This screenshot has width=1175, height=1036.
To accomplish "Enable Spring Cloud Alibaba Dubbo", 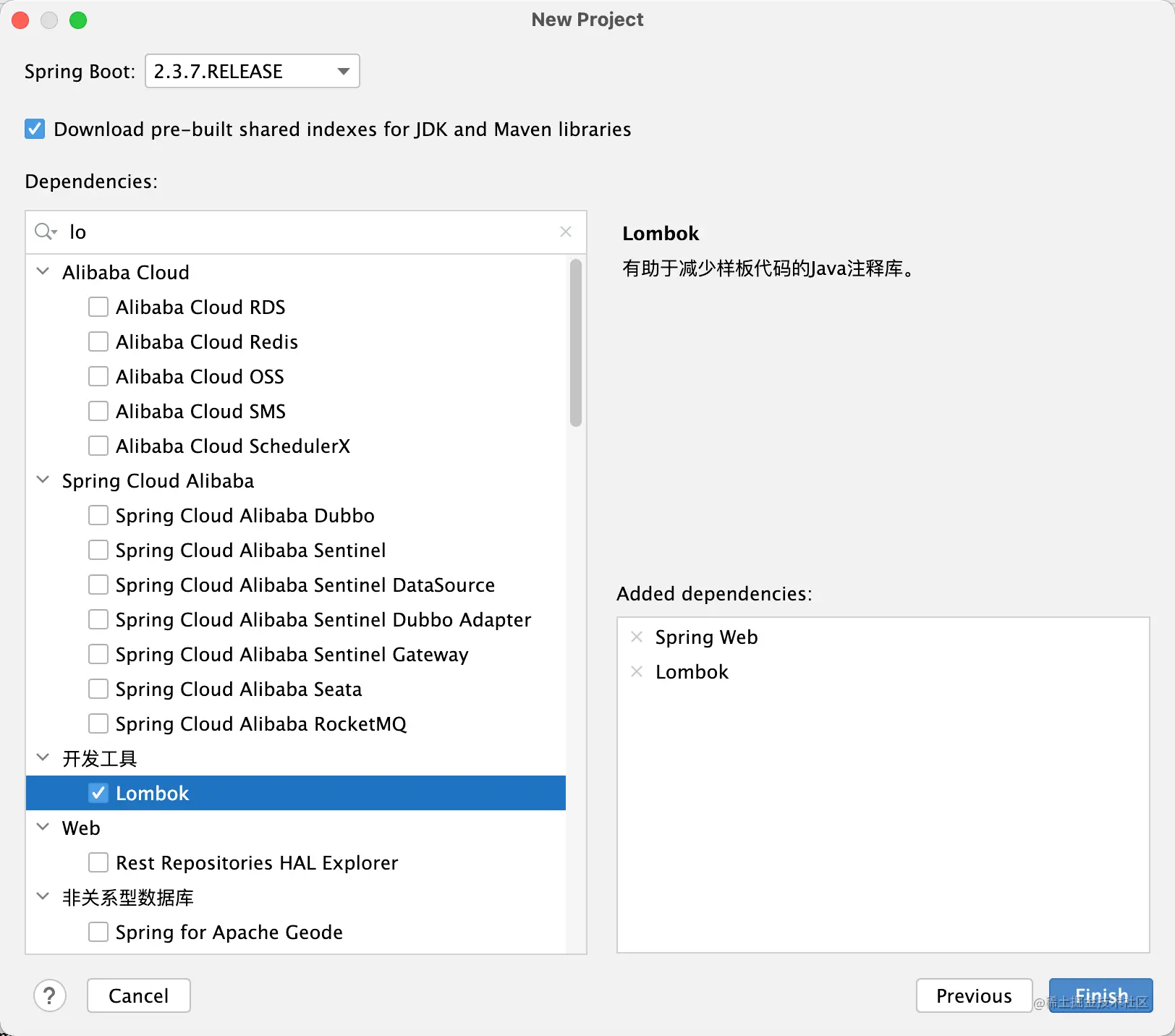I will 98,515.
